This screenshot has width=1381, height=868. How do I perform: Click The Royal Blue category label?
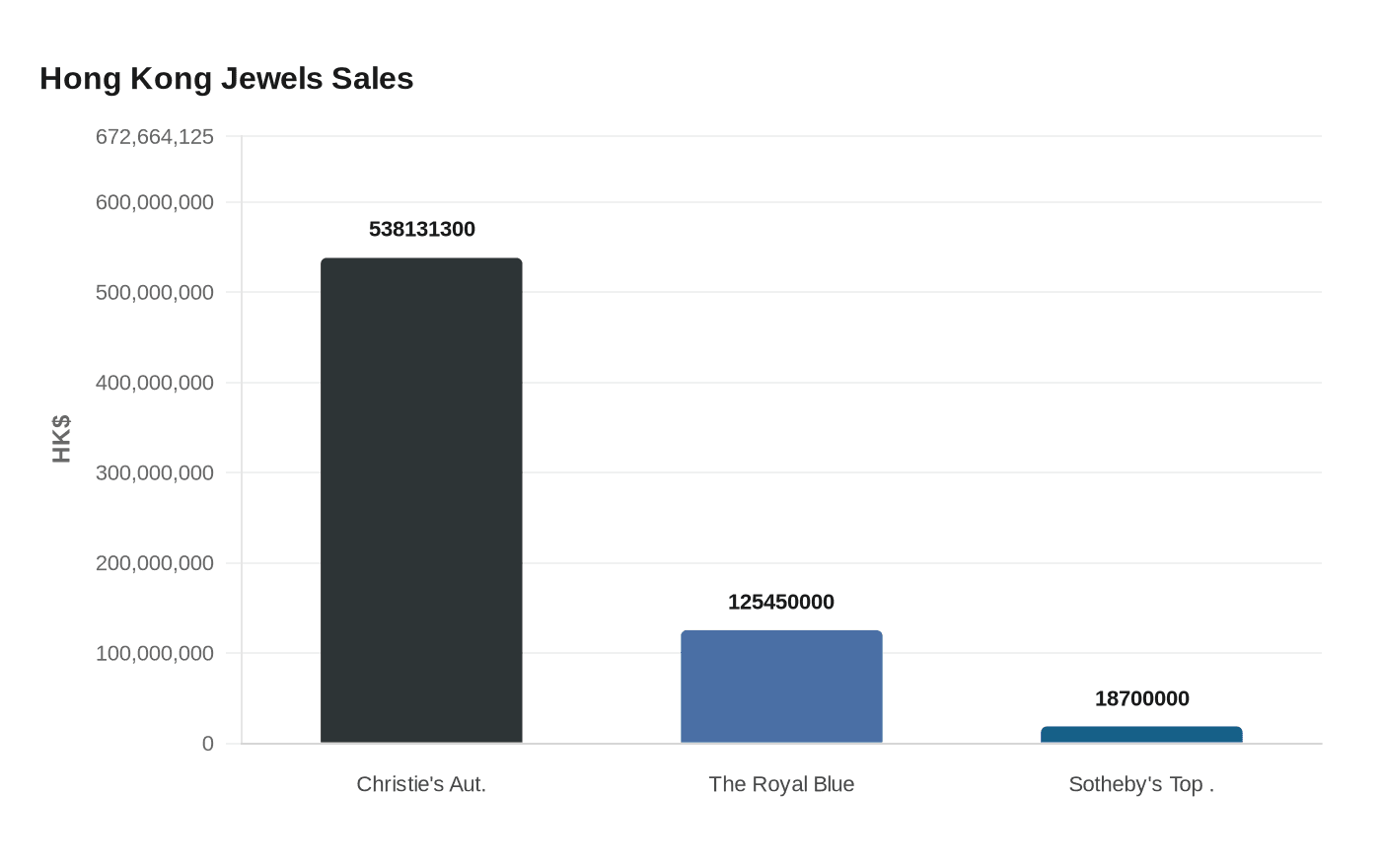(781, 784)
